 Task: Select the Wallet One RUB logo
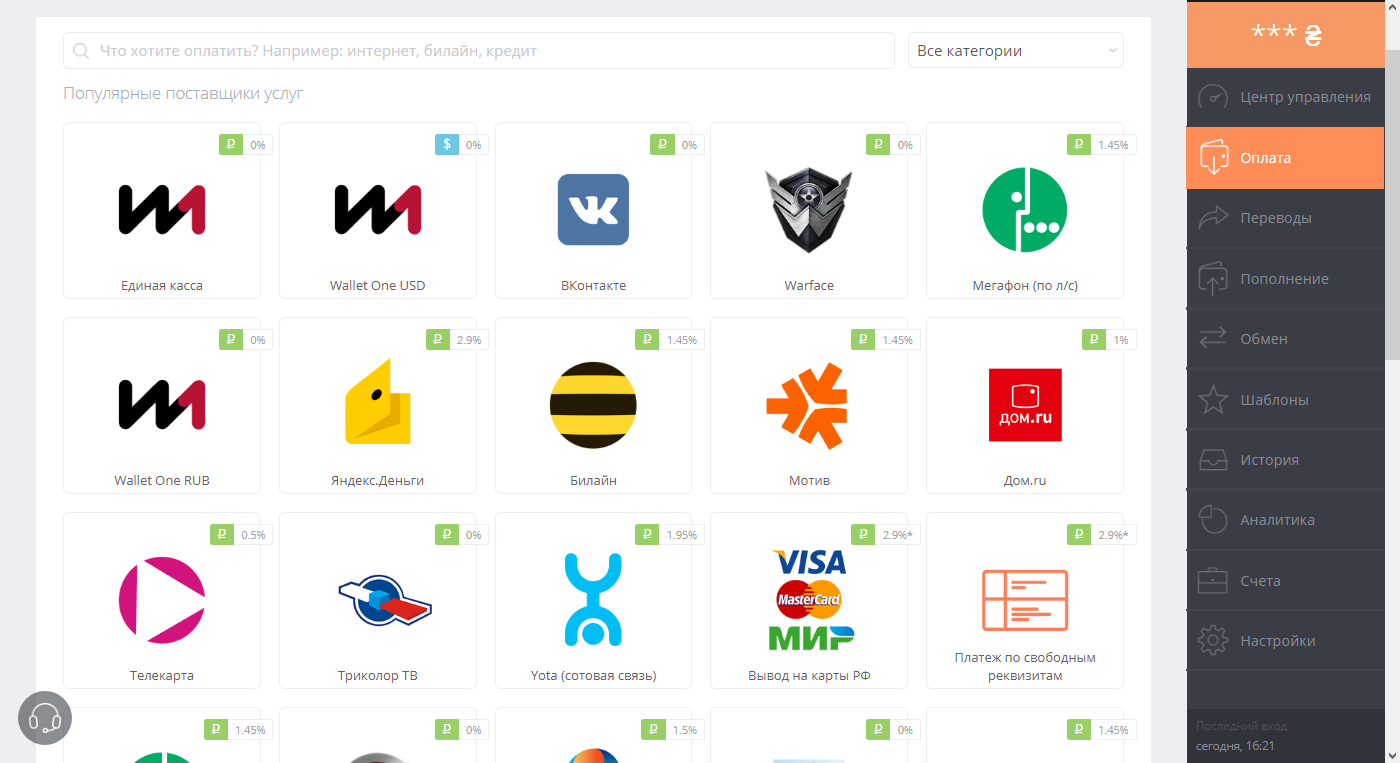coord(162,405)
